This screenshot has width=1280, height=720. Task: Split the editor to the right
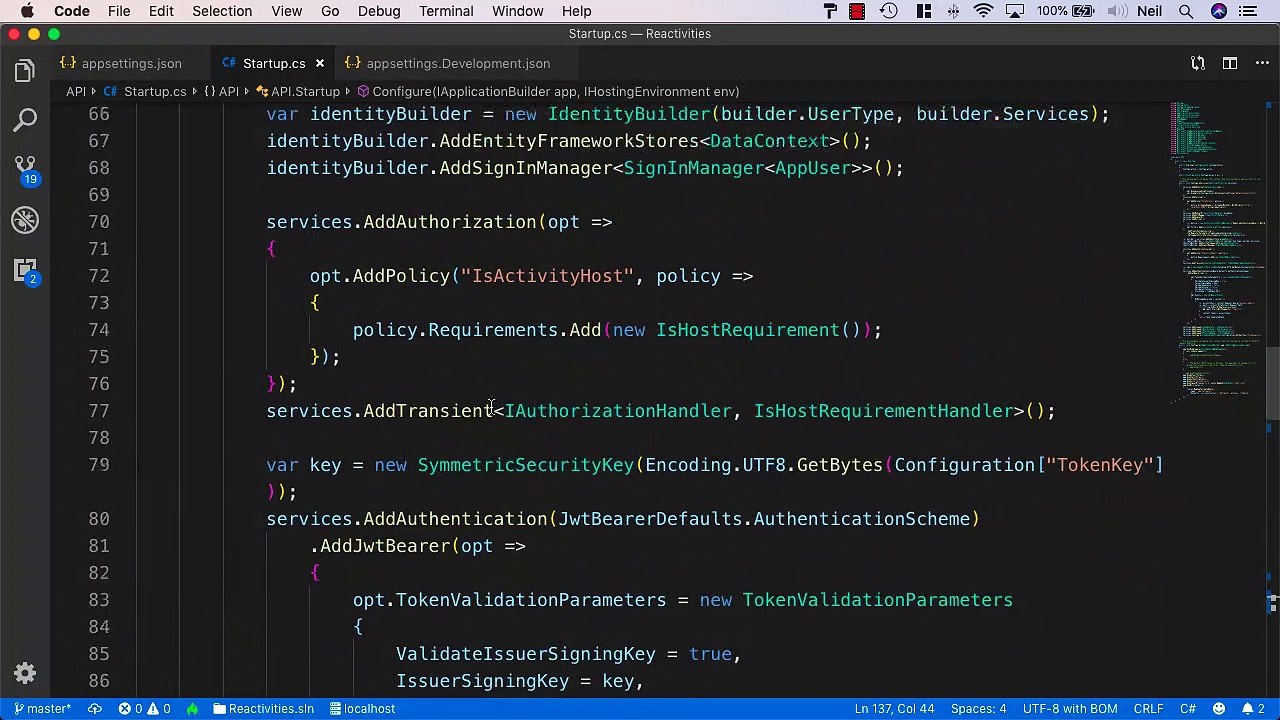(x=1231, y=63)
